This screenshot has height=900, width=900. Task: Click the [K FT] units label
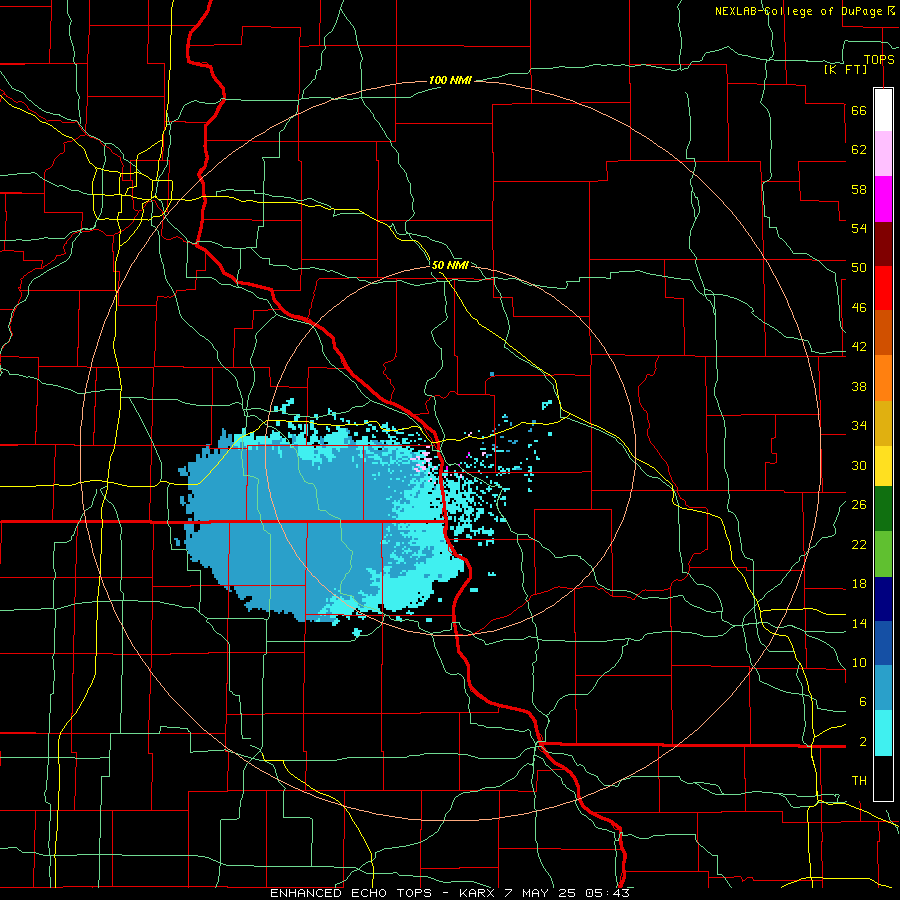pos(845,69)
